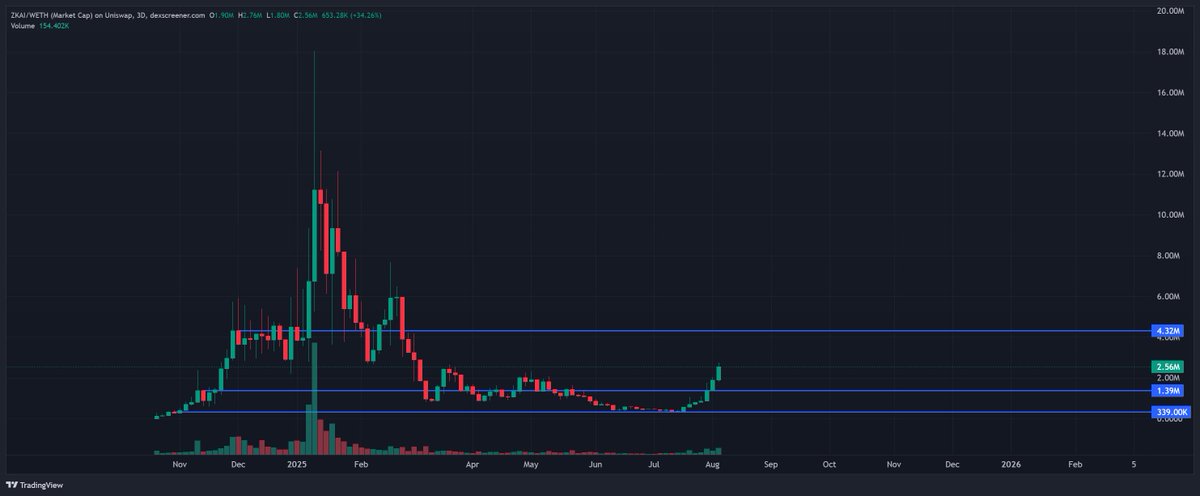Click the 10.00M price axis label
The width and height of the screenshot is (1200, 496).
pos(1170,215)
